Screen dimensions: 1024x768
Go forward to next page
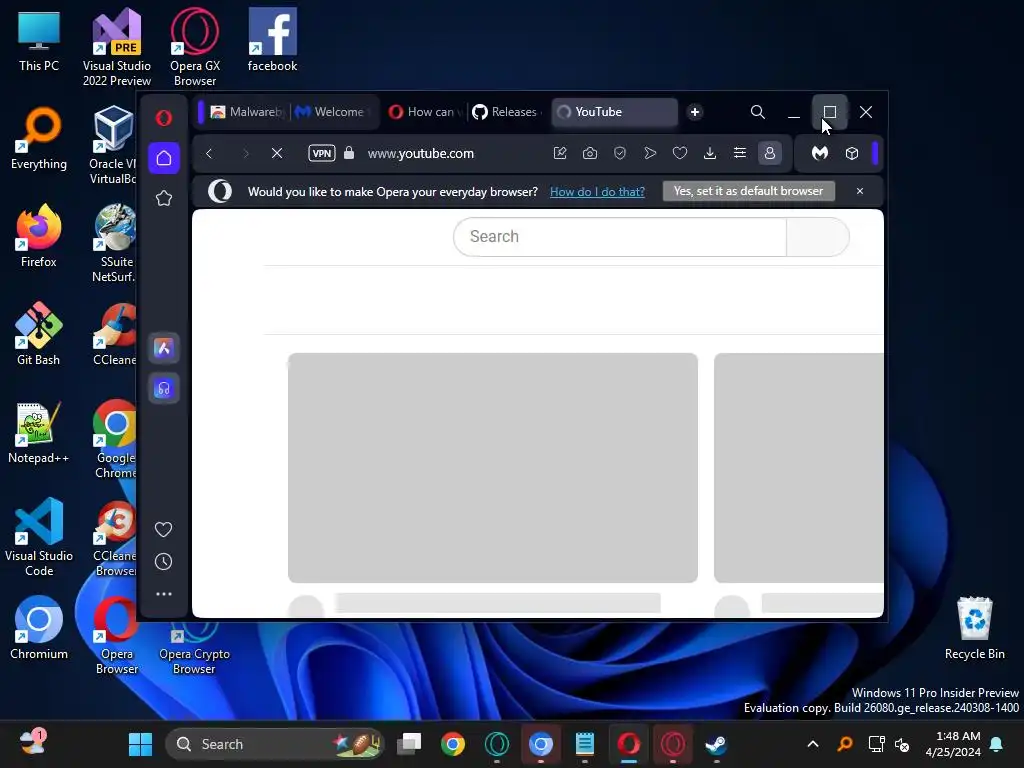point(246,153)
